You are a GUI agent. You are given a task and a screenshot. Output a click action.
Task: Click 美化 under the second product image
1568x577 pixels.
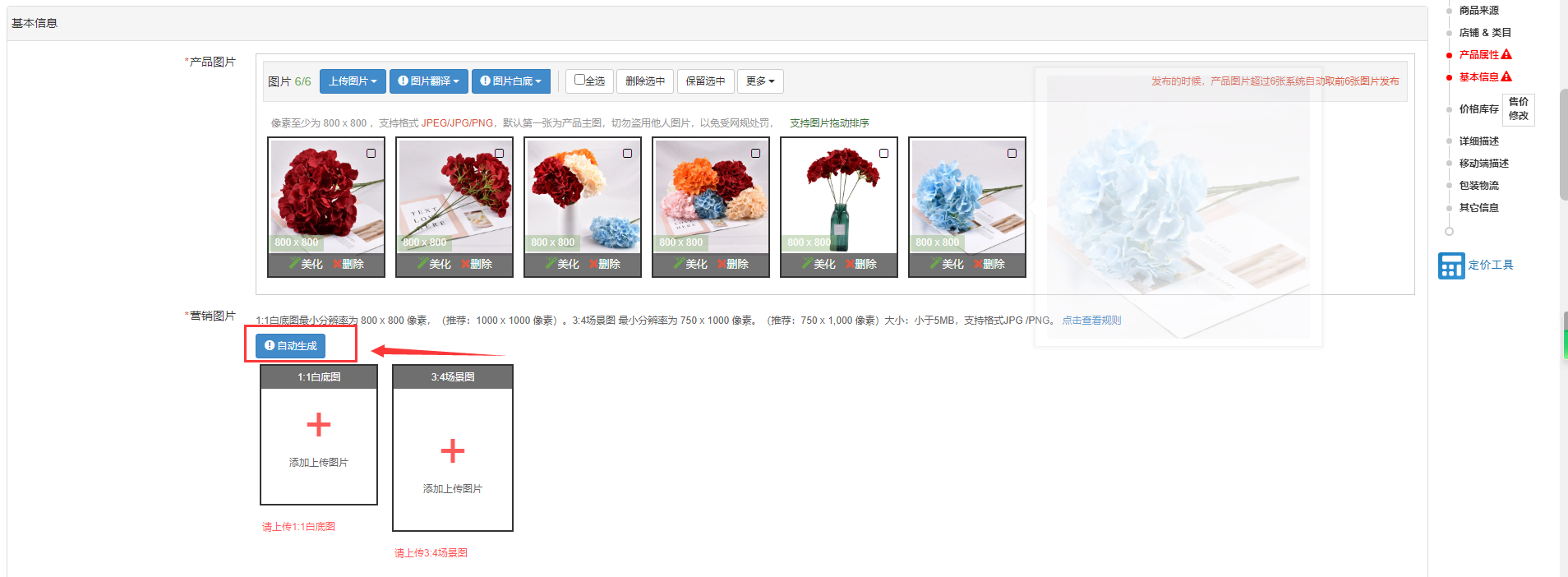tap(434, 264)
